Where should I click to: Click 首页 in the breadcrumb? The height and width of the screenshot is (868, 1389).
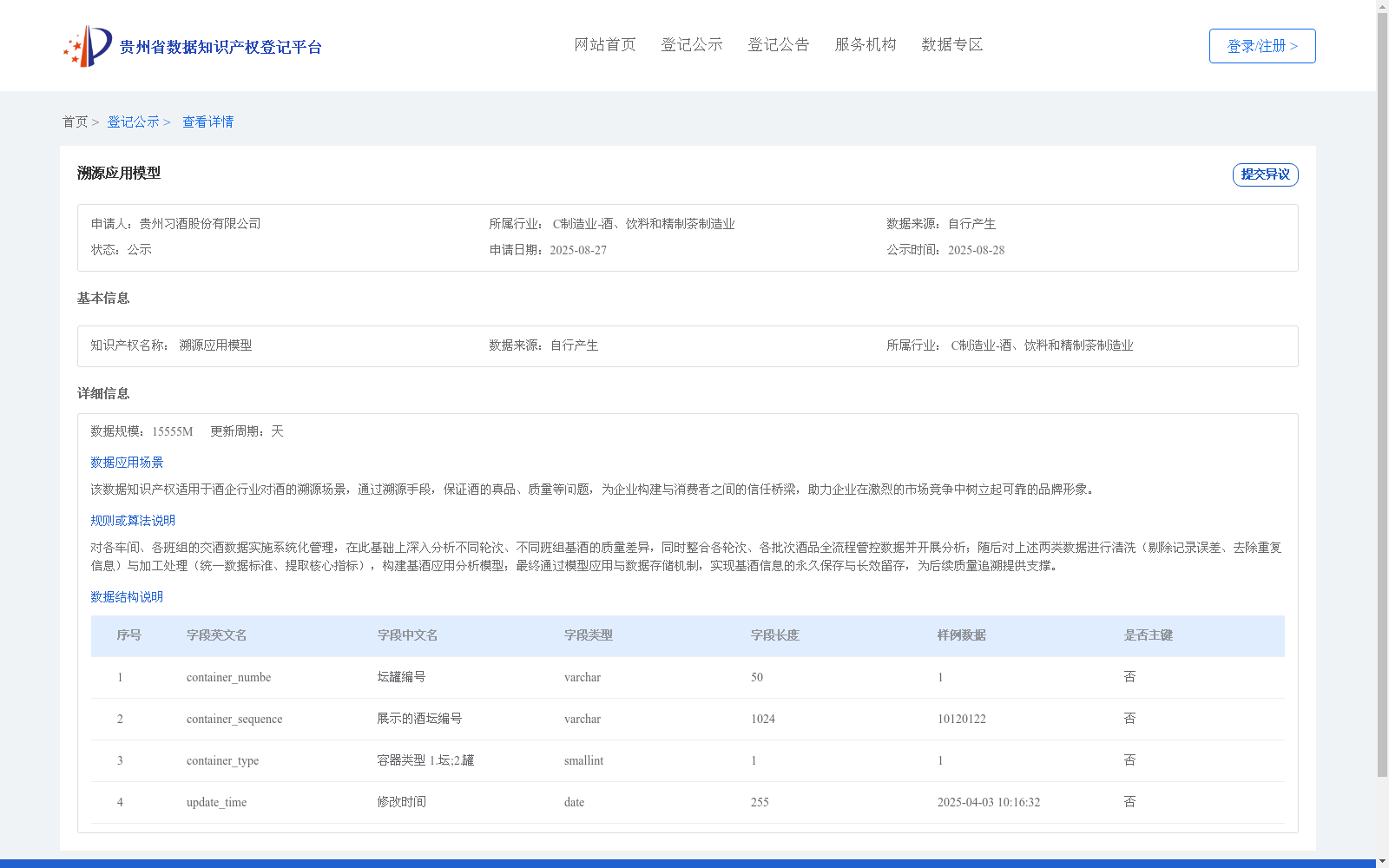tap(75, 122)
